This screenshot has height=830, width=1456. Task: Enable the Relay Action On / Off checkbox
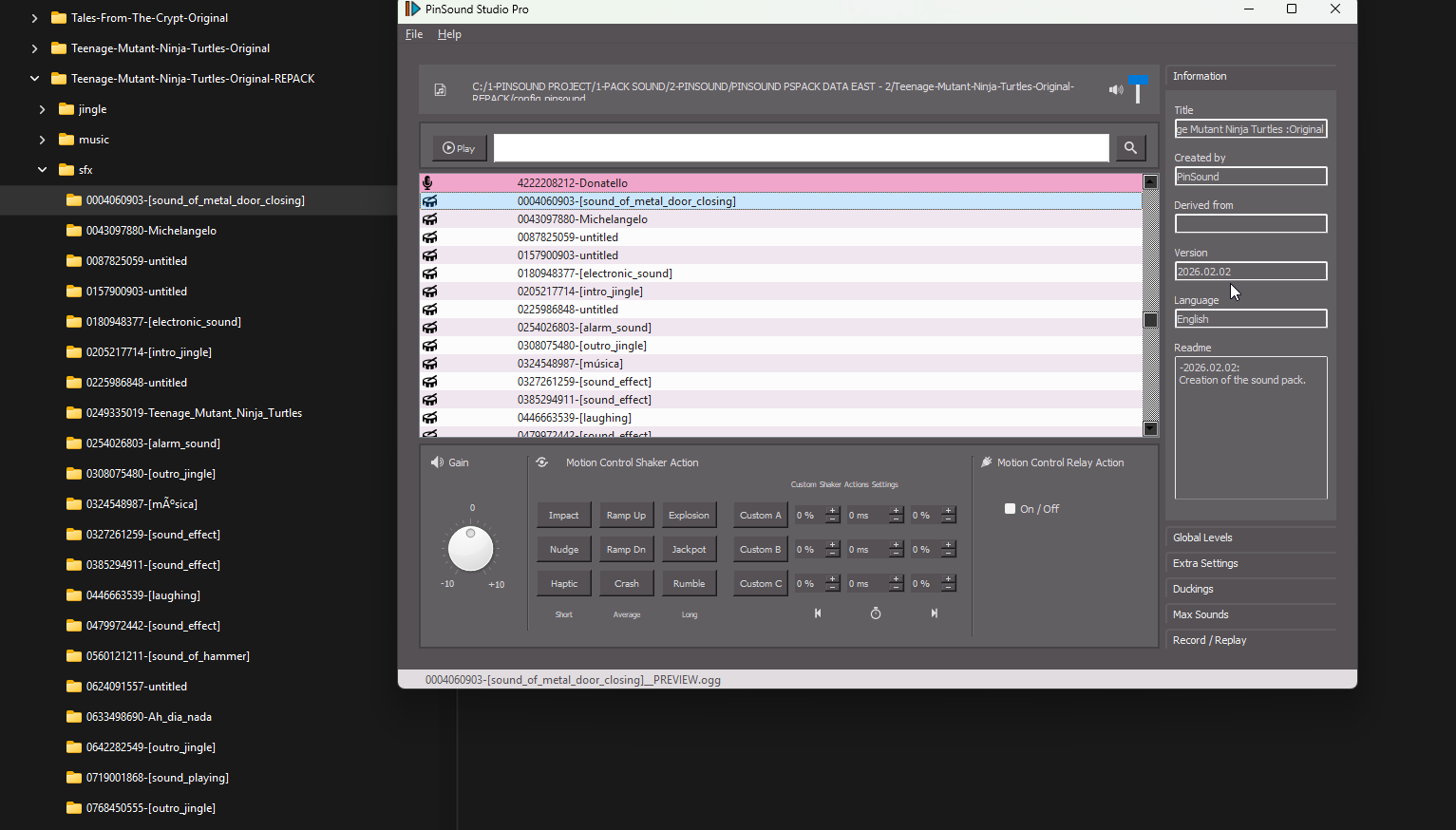tap(1011, 509)
